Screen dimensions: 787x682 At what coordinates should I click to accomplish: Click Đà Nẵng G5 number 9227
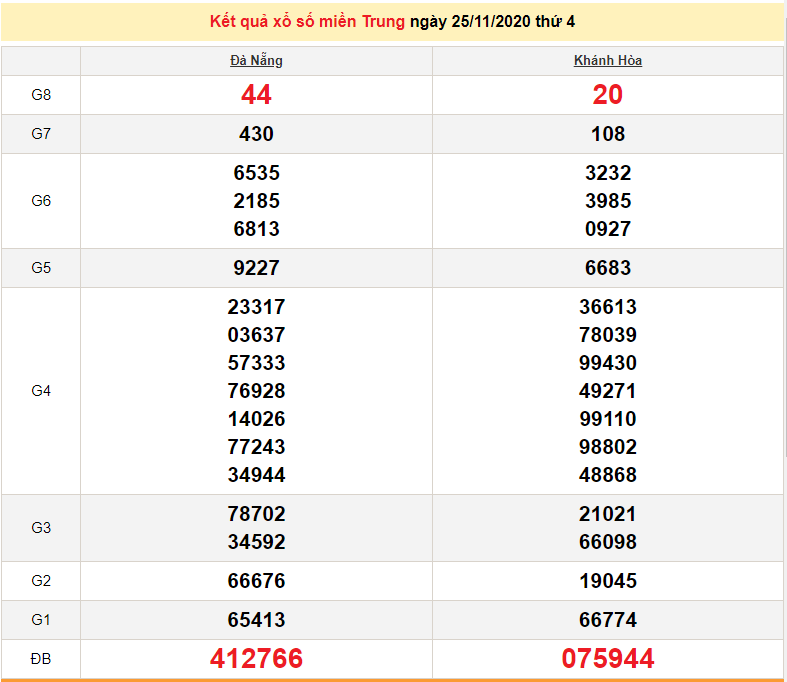click(x=256, y=268)
